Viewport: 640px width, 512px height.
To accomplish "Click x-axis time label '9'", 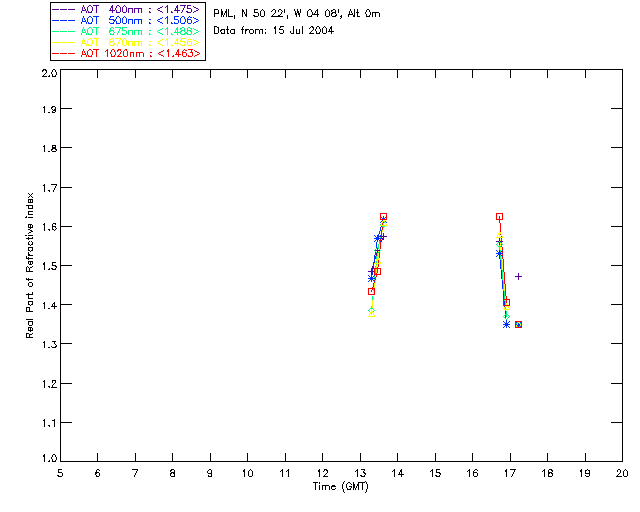I will coord(210,473).
